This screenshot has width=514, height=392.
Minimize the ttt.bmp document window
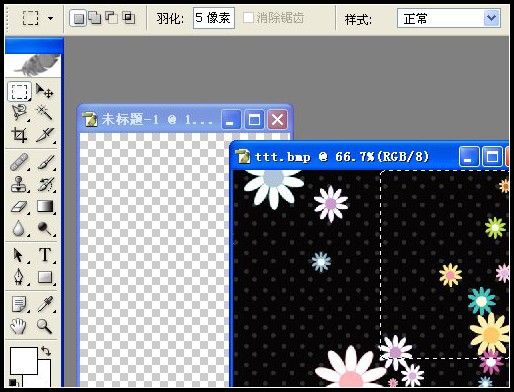(469, 157)
